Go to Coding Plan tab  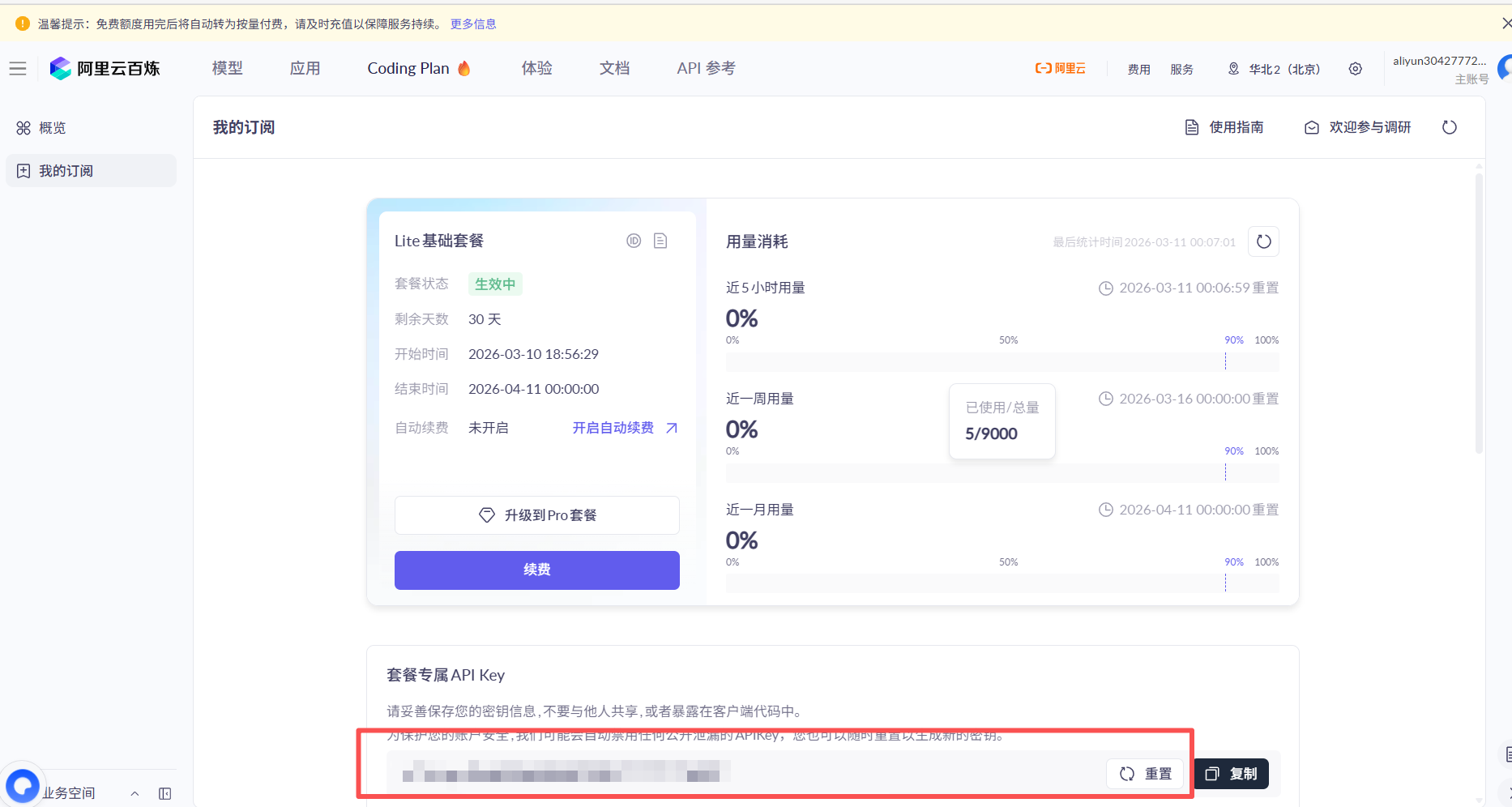click(408, 69)
